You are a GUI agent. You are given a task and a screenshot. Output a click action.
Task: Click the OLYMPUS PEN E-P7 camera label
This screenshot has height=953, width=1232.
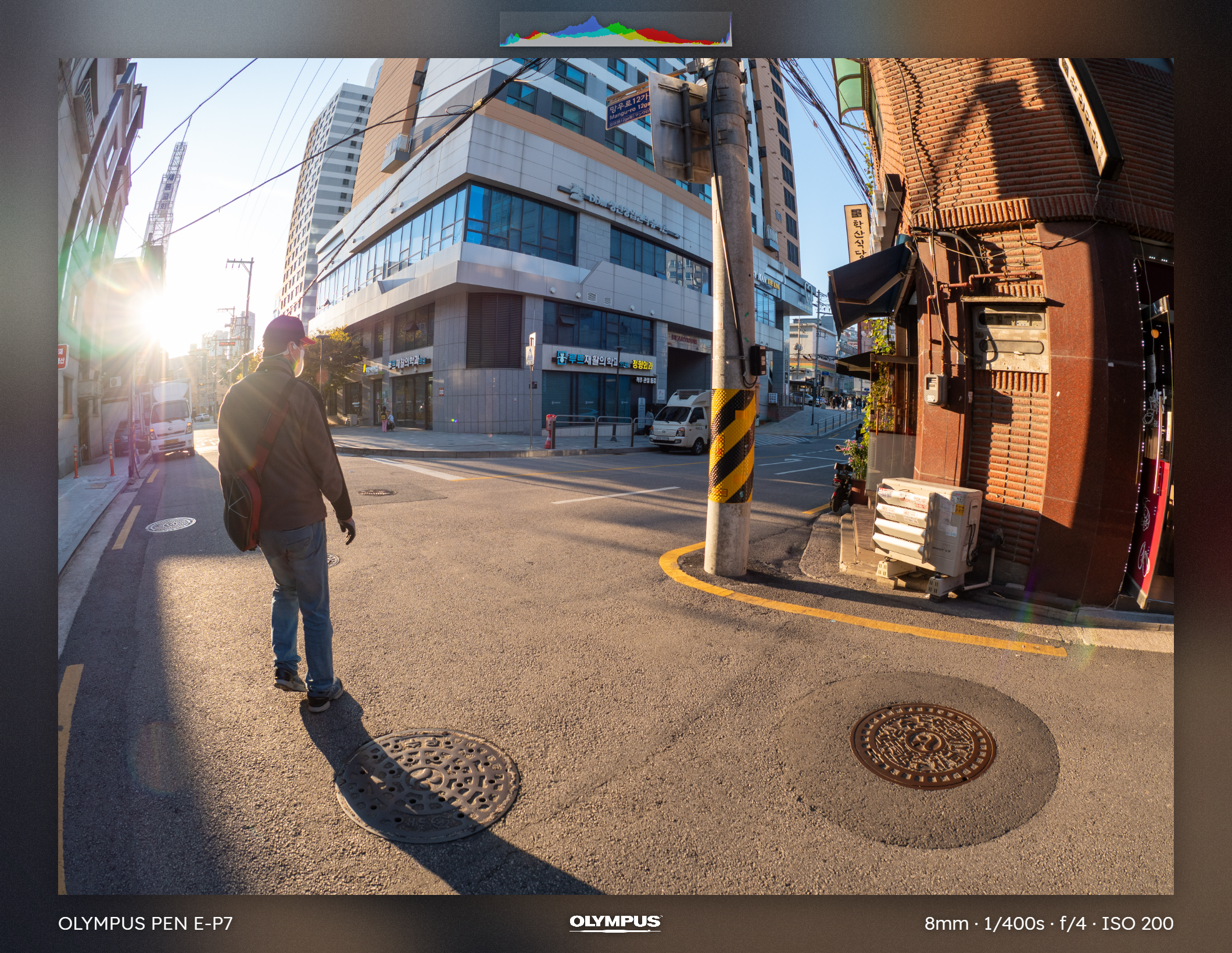pyautogui.click(x=145, y=923)
